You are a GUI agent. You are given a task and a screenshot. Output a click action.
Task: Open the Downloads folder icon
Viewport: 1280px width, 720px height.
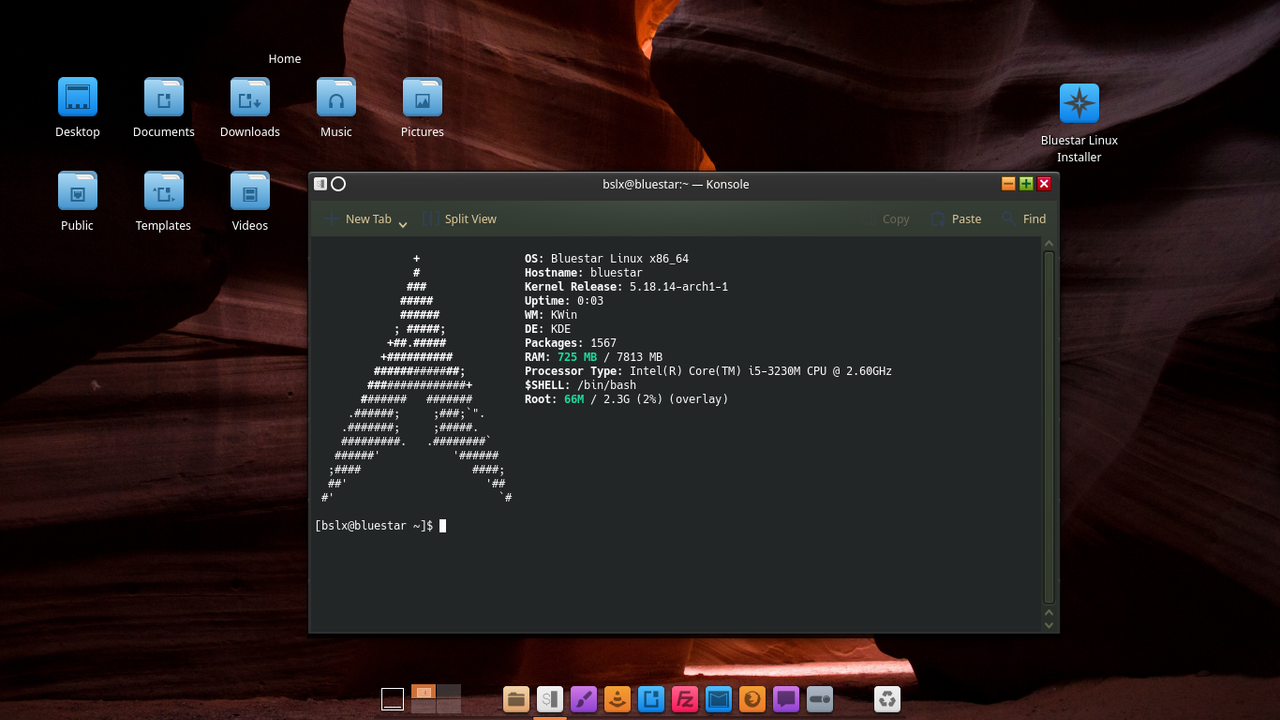pos(250,97)
